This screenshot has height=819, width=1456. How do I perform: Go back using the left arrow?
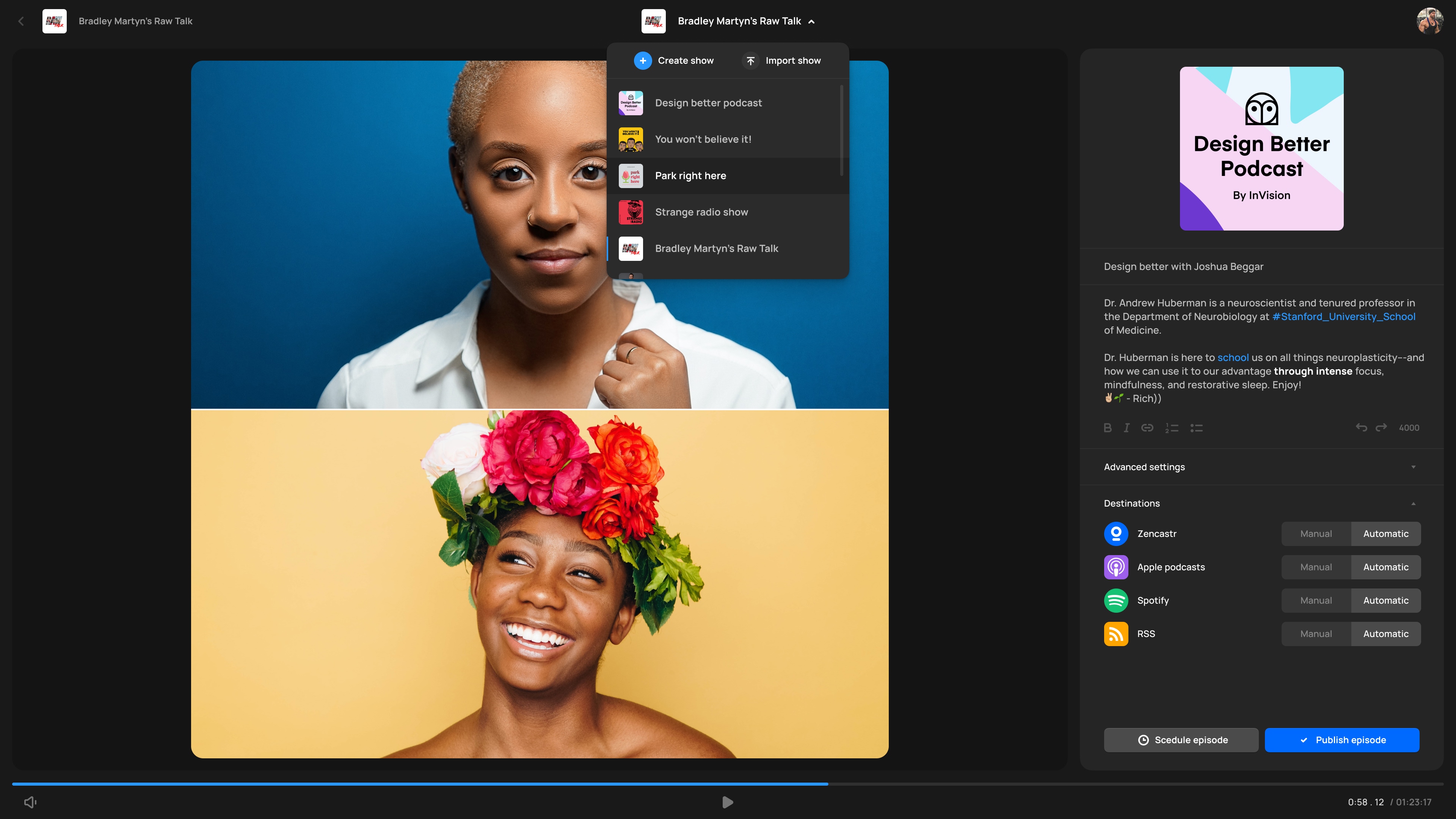point(21,21)
